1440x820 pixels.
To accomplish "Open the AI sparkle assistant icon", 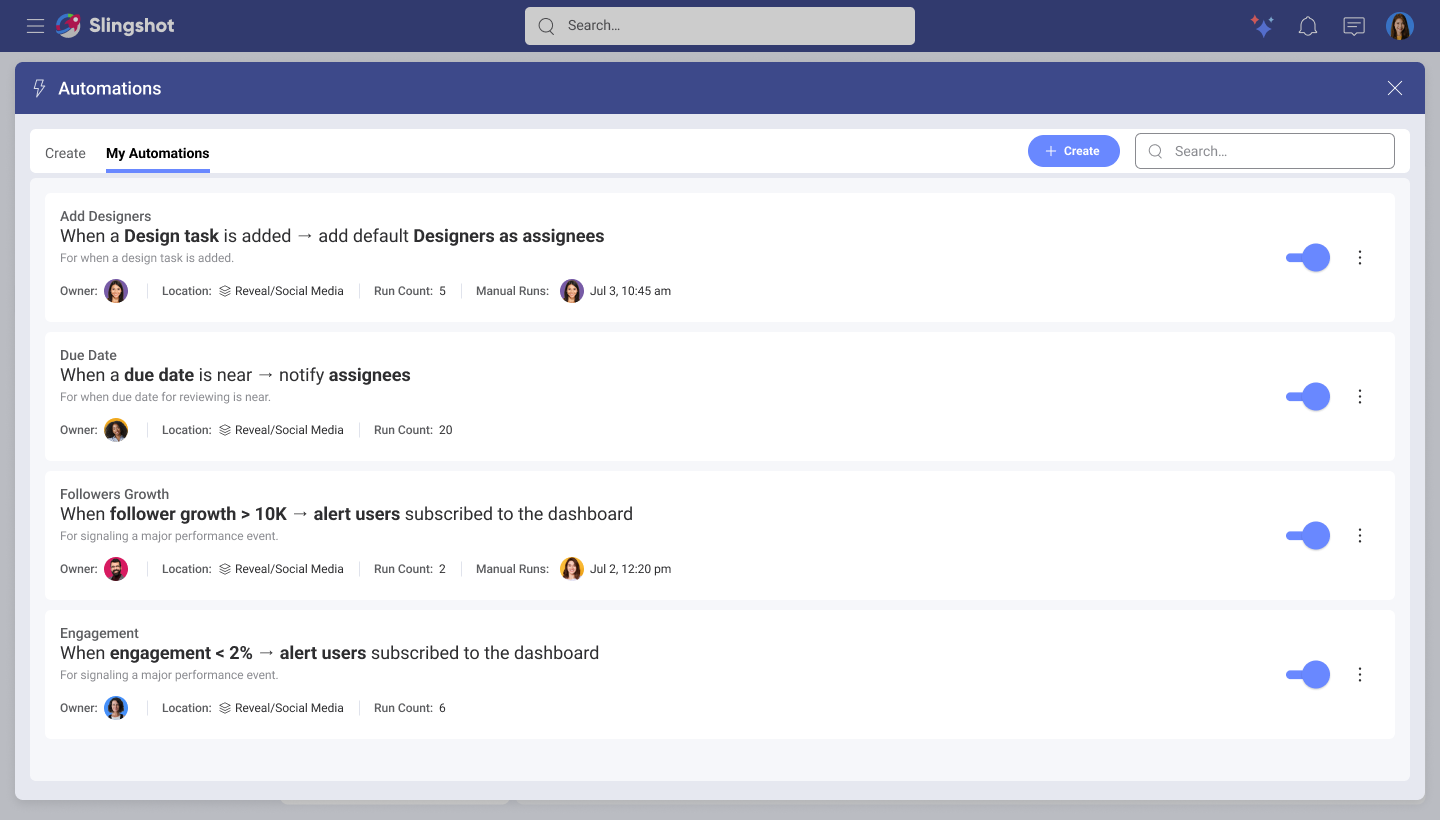I will 1262,26.
